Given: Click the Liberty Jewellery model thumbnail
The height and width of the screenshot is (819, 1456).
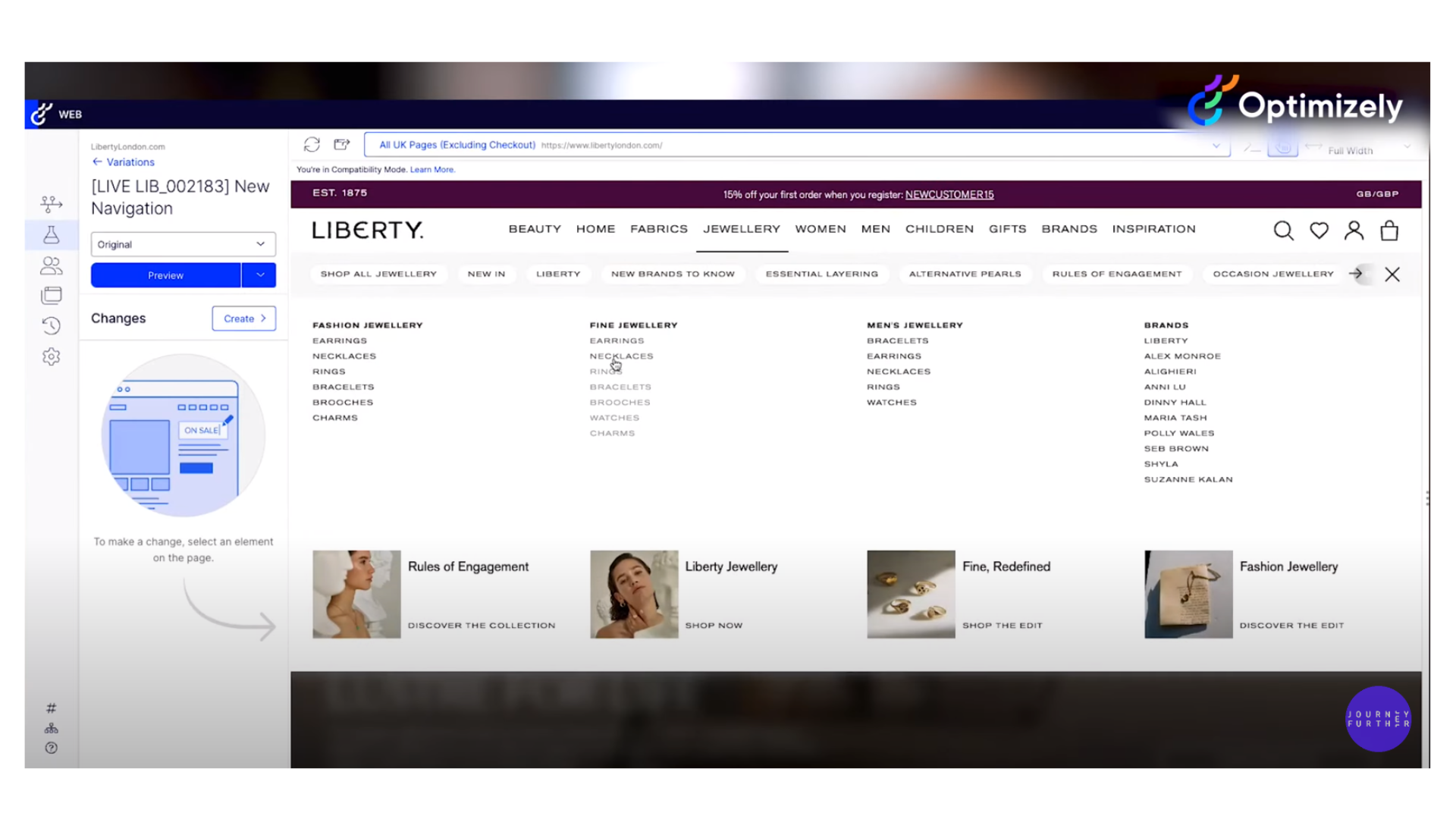Looking at the screenshot, I should coord(634,595).
